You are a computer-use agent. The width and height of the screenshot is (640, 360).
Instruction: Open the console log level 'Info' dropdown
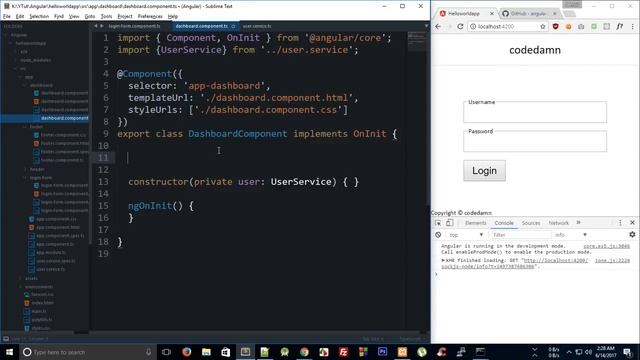coord(571,235)
